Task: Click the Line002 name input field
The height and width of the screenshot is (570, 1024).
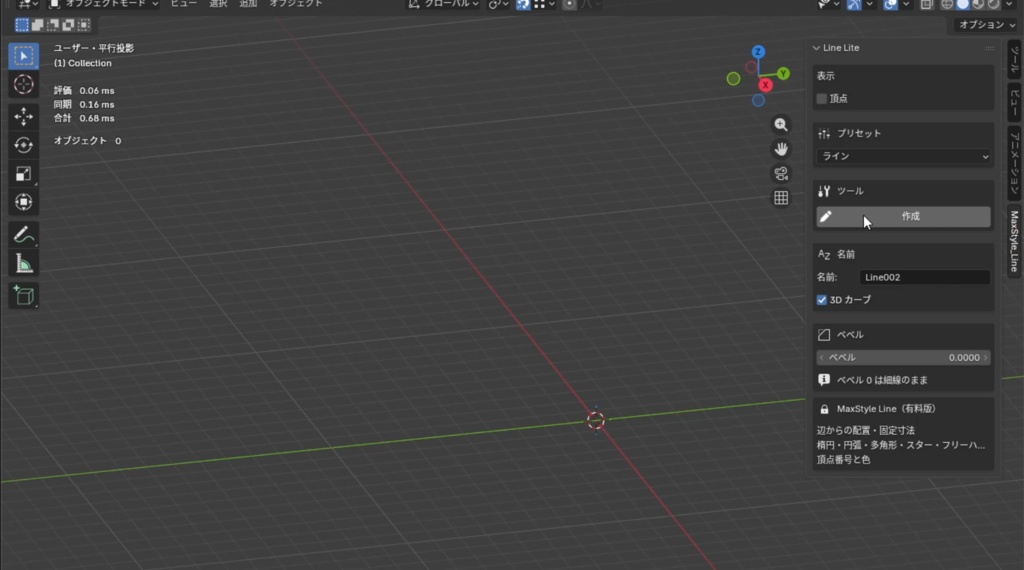Action: coord(924,277)
